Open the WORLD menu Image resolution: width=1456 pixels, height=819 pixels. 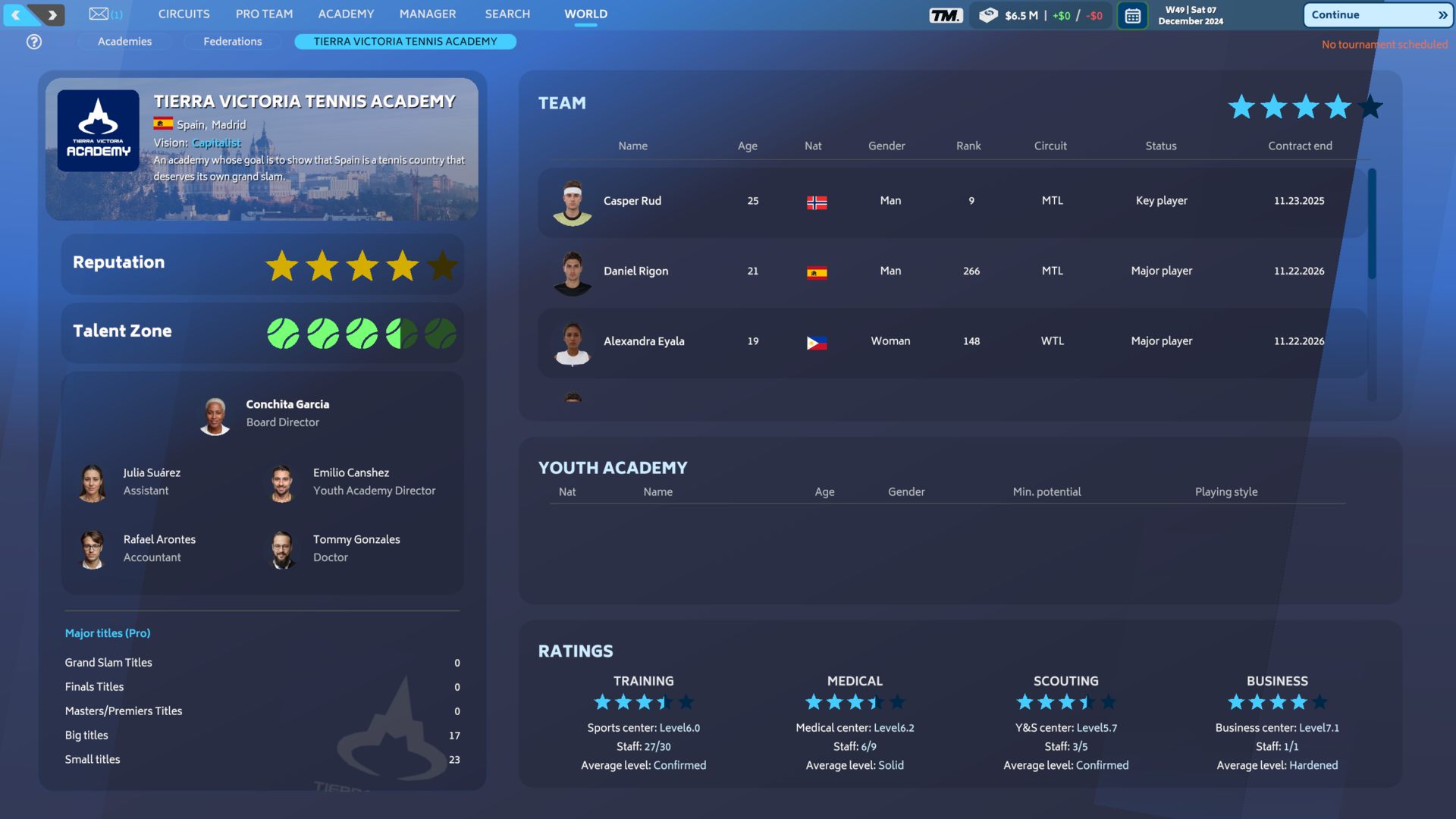tap(585, 14)
